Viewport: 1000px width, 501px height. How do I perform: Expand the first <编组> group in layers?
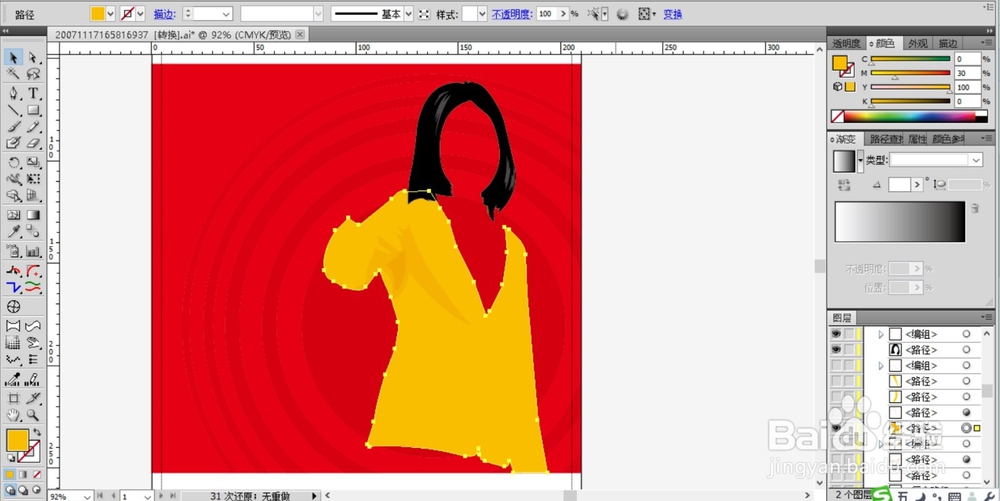(881, 334)
